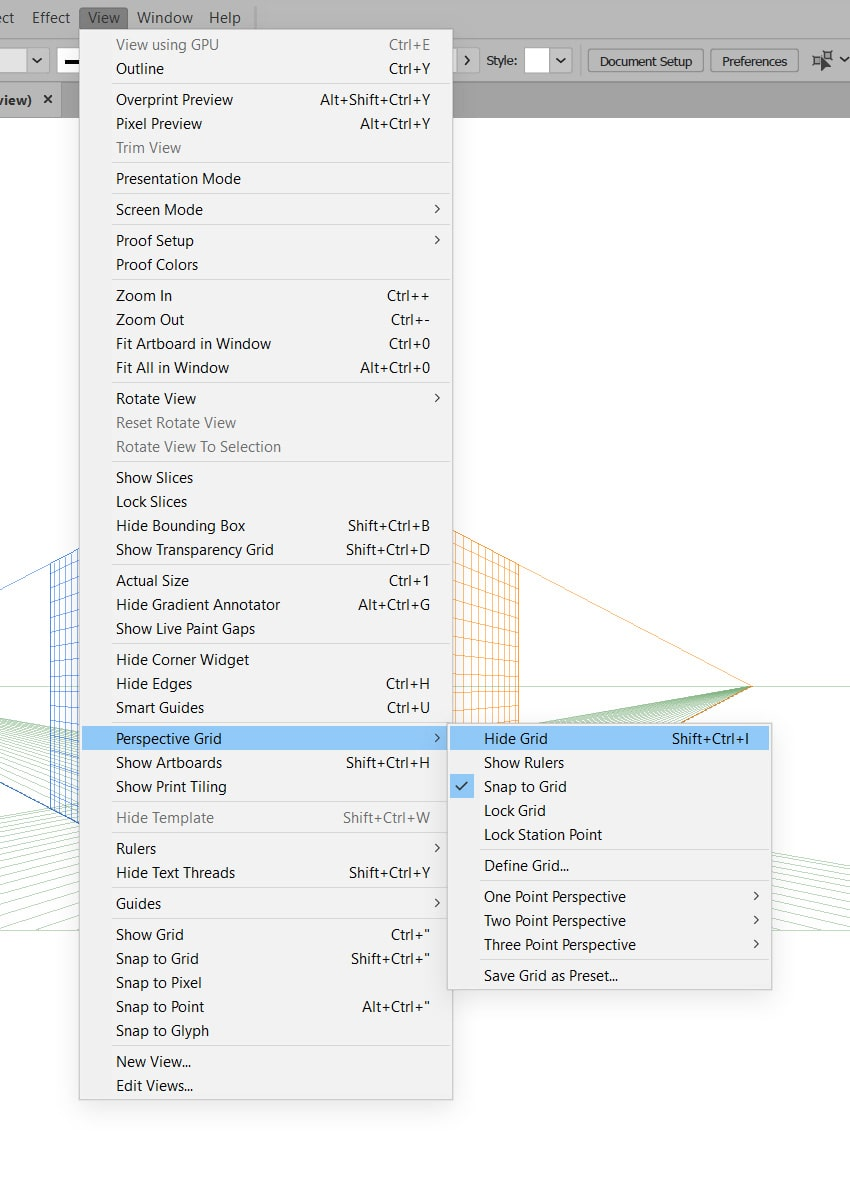Toggle Smart Guides option

(266, 707)
